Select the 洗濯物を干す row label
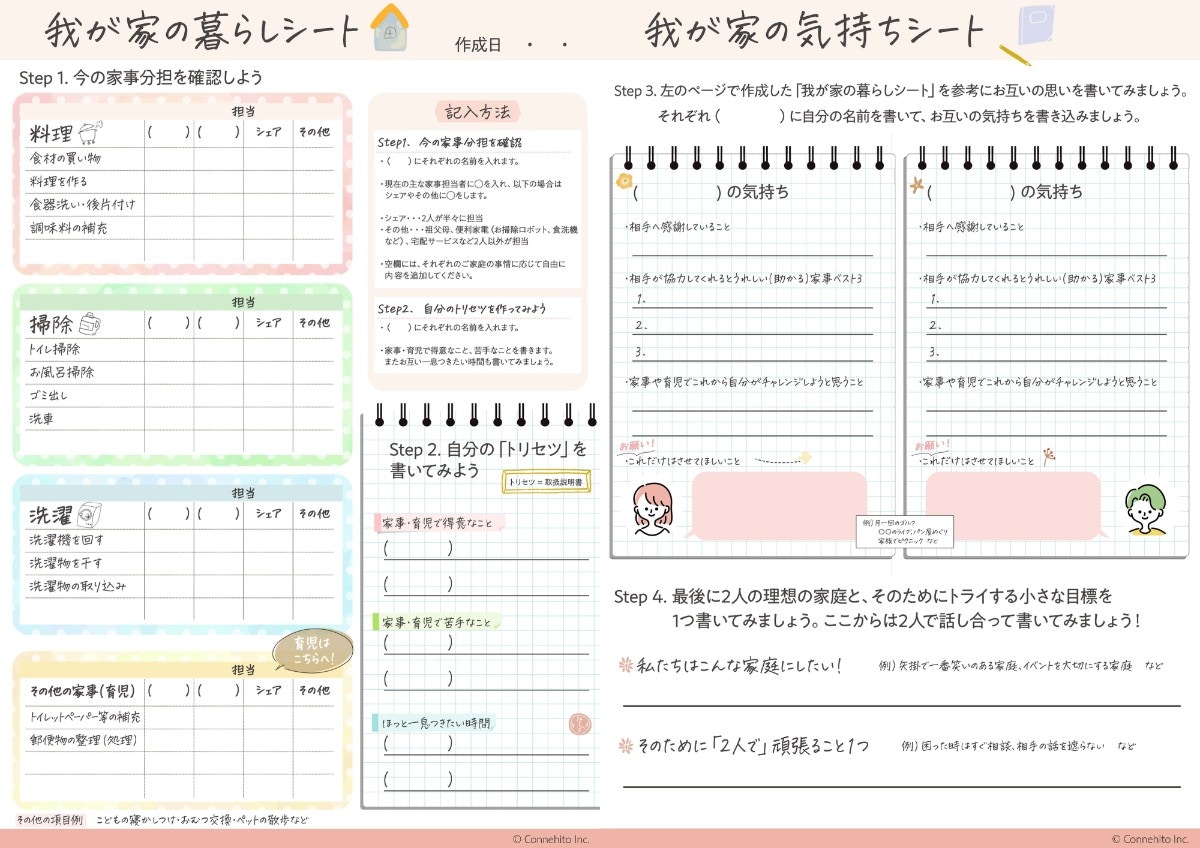1200x848 pixels. click(65, 563)
